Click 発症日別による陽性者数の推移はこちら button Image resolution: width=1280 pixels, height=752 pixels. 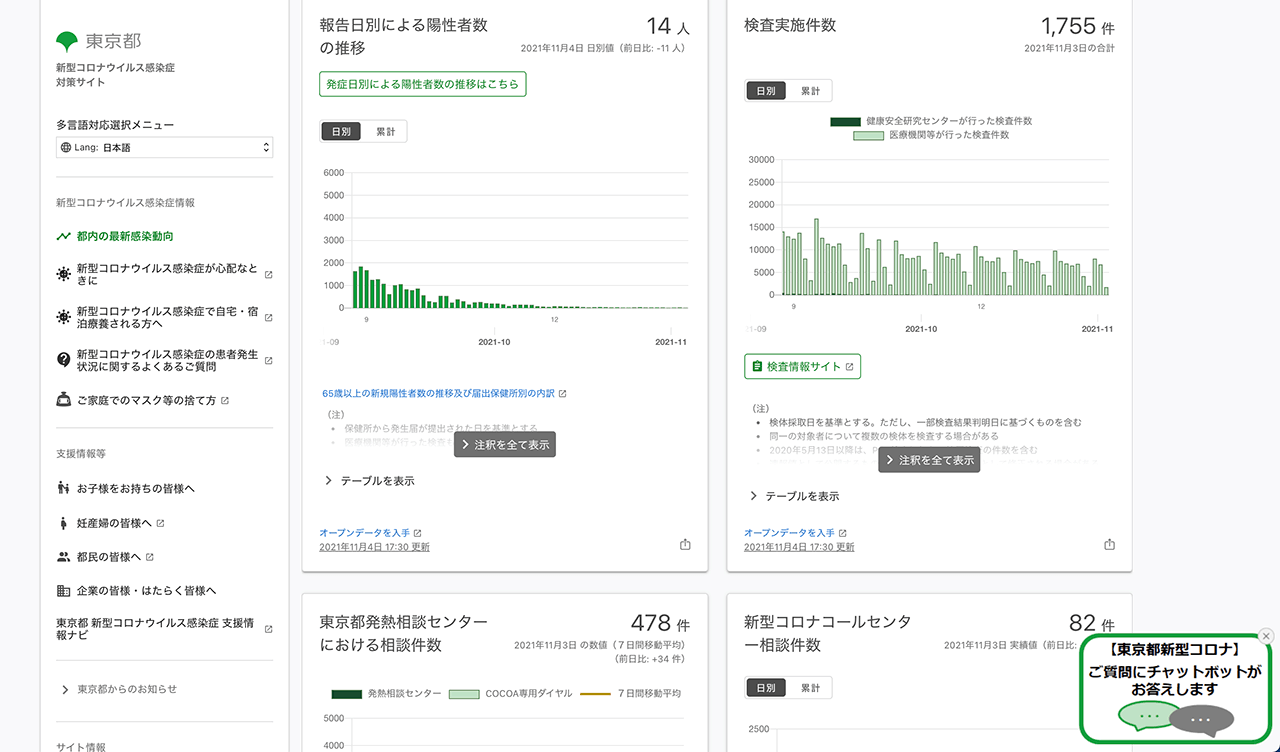(x=423, y=85)
